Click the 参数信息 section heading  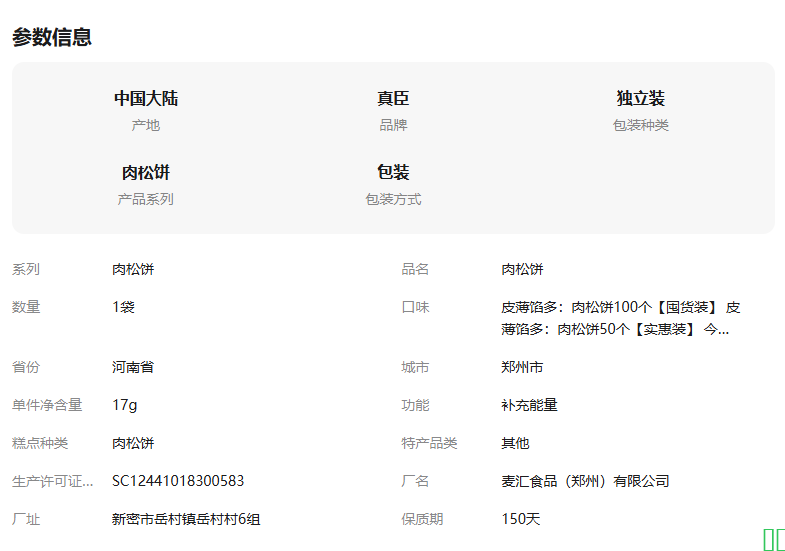click(x=52, y=37)
